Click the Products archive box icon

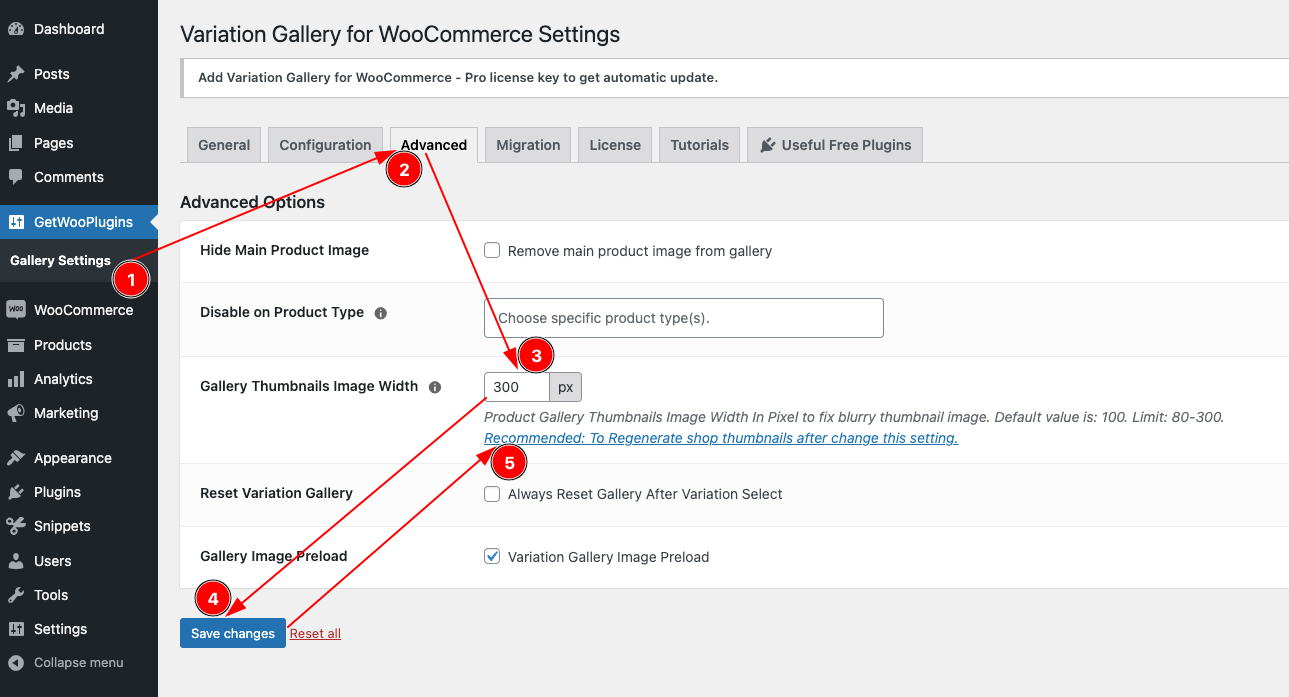16,345
